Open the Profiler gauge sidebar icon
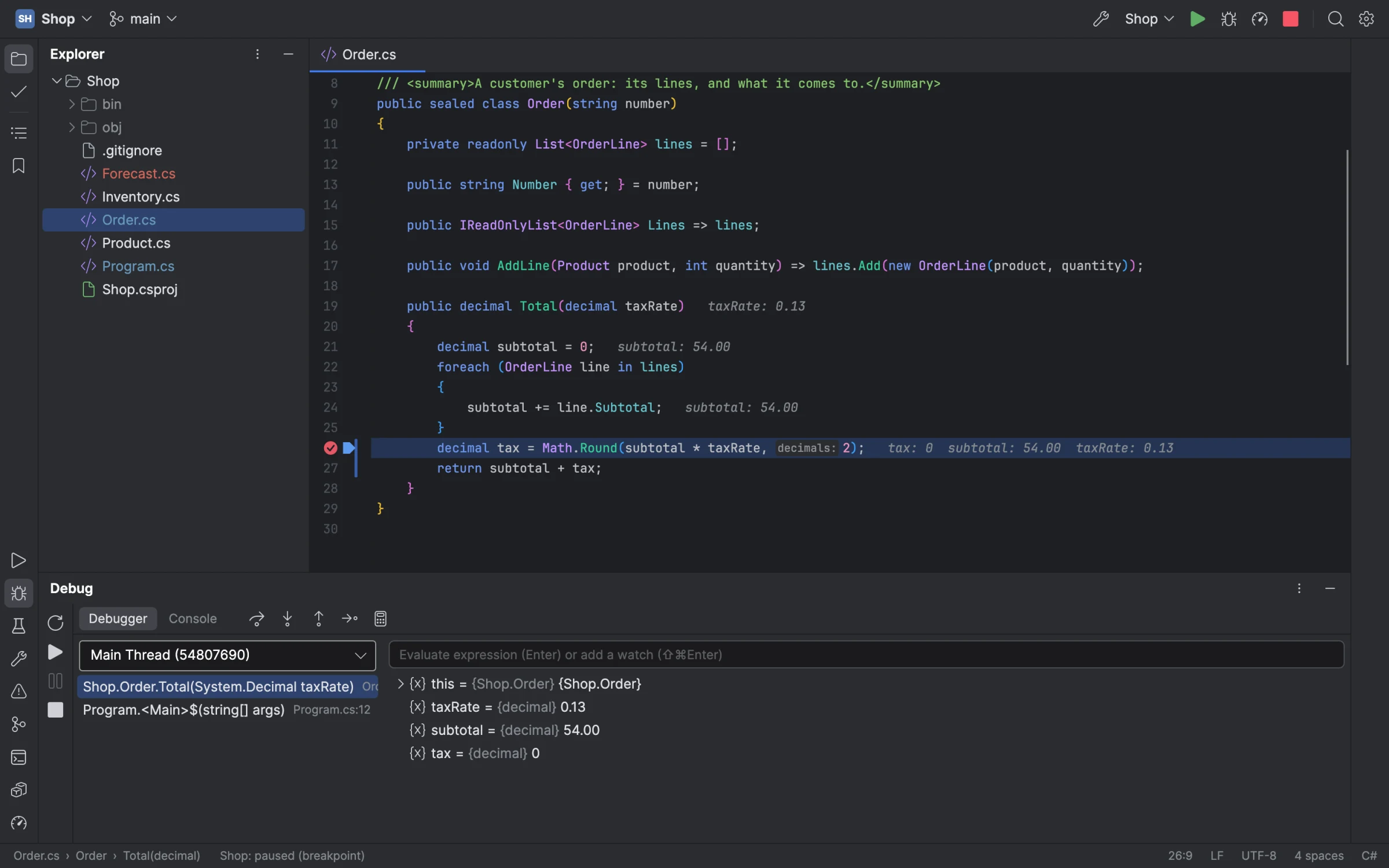This screenshot has width=1389, height=868. pos(19,823)
